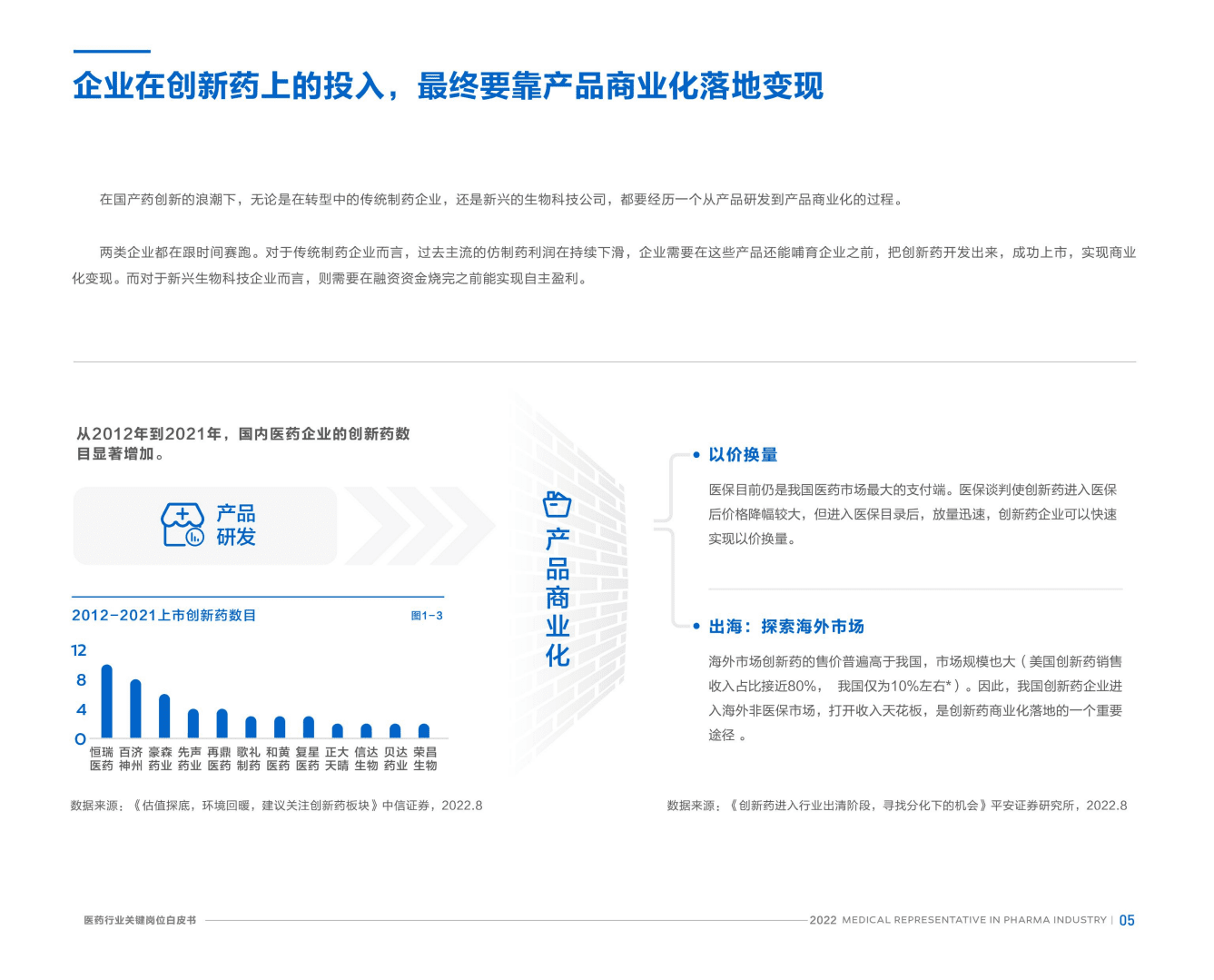1214x980 pixels.
Task: Open the 平安证券研究所 data source citation
Action: (894, 806)
